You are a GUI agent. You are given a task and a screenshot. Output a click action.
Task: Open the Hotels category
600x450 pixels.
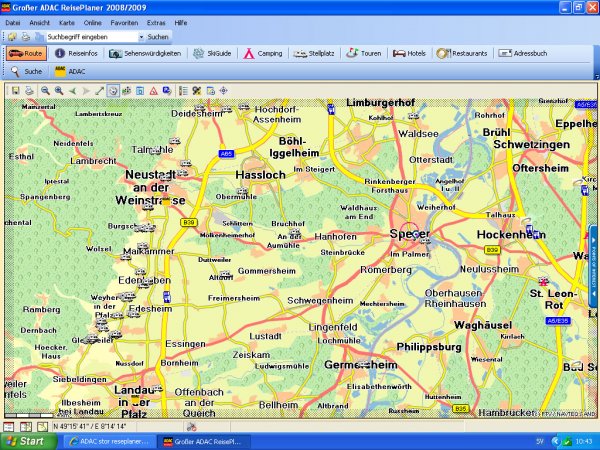410,53
